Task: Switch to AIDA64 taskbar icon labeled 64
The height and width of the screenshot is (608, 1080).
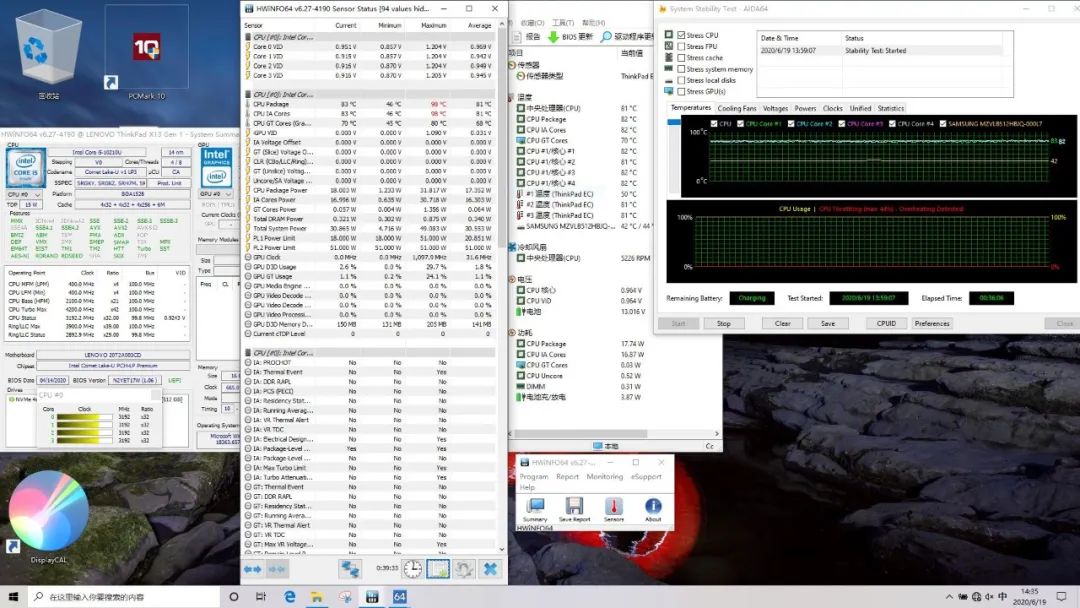Action: pos(399,596)
